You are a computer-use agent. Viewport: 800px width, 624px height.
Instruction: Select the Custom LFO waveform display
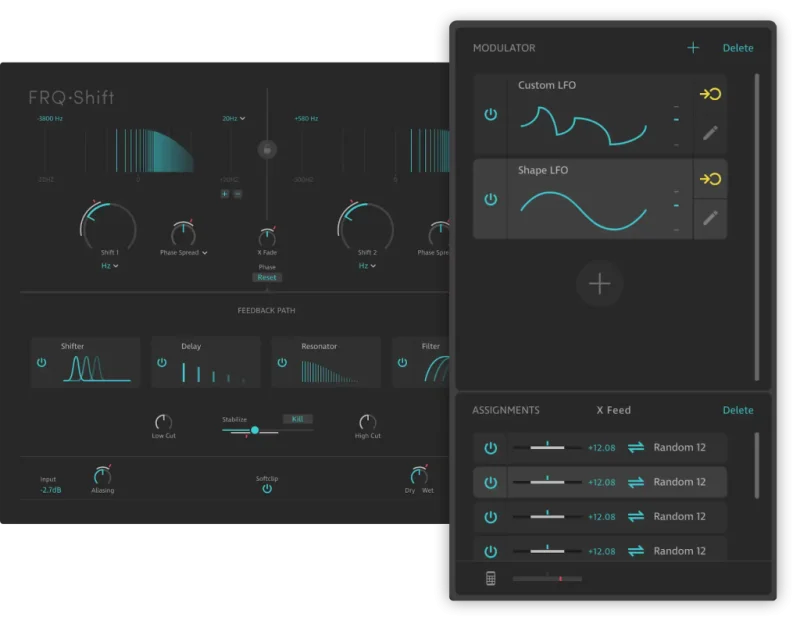583,125
